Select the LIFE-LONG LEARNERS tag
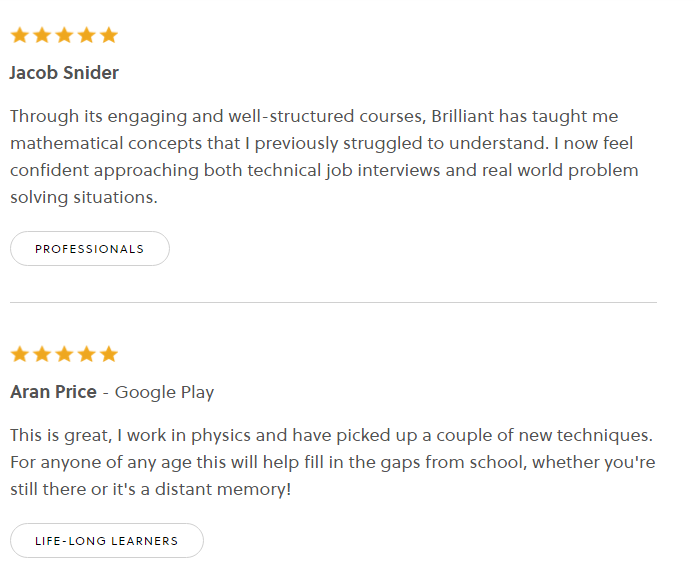 [106, 541]
